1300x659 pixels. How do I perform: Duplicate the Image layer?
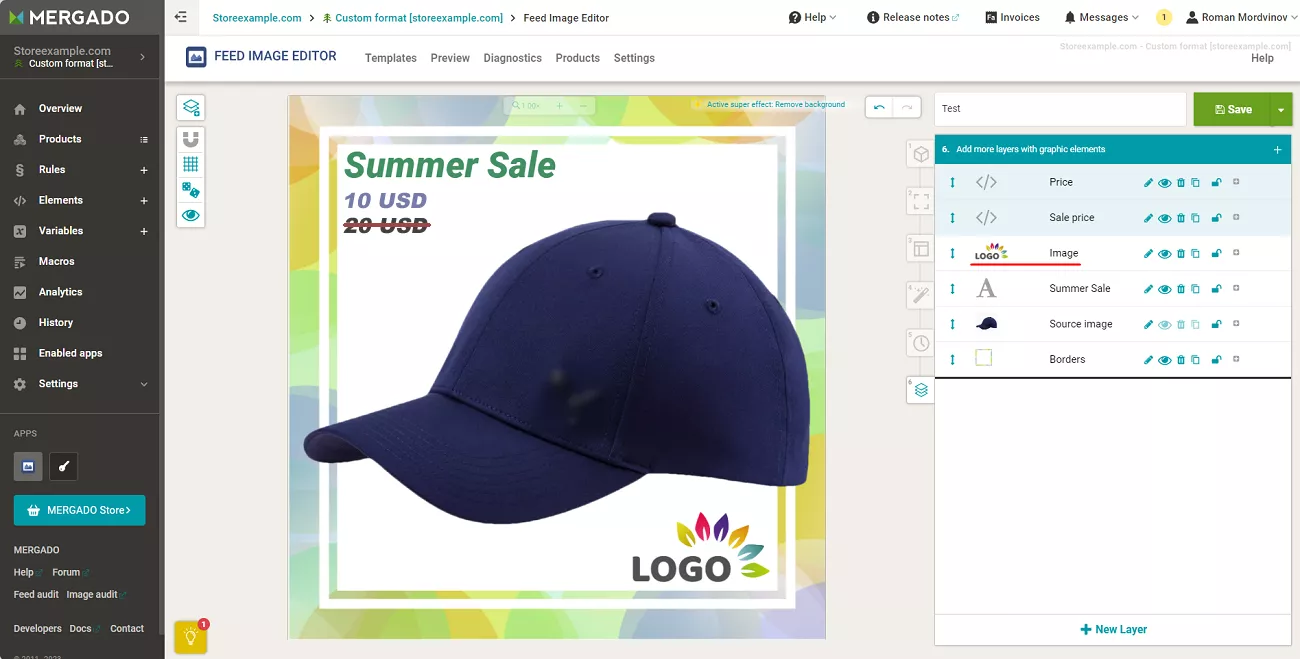point(1195,254)
